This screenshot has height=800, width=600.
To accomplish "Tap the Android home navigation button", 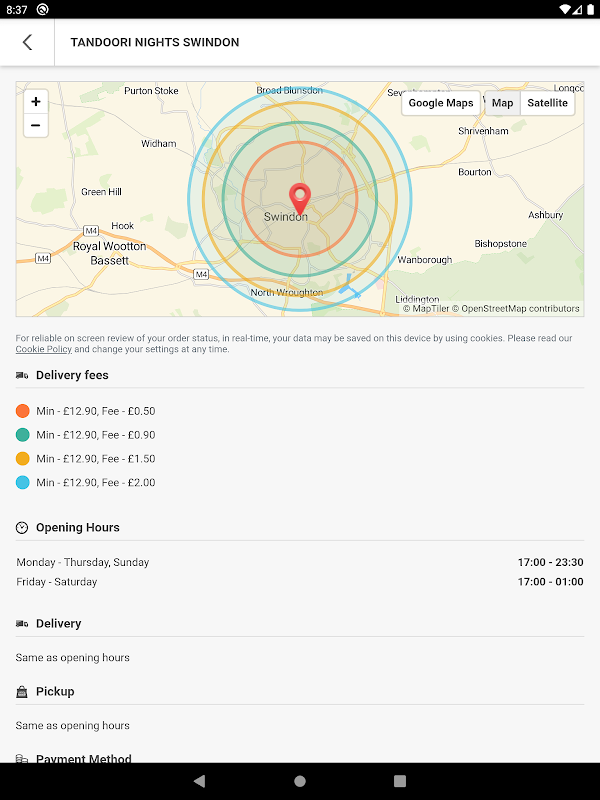I will 300,781.
